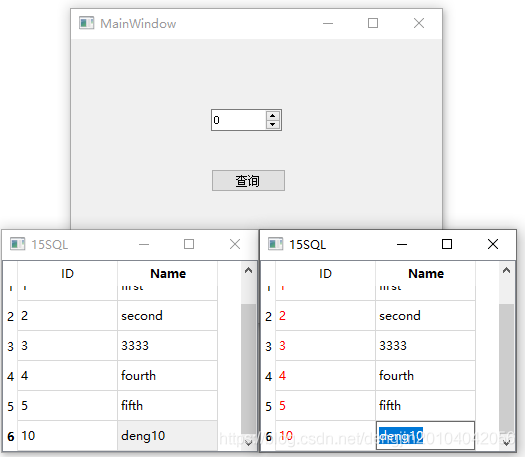Viewport: 525px width, 457px height.
Task: Click the 查询 query button
Action: pos(248,180)
